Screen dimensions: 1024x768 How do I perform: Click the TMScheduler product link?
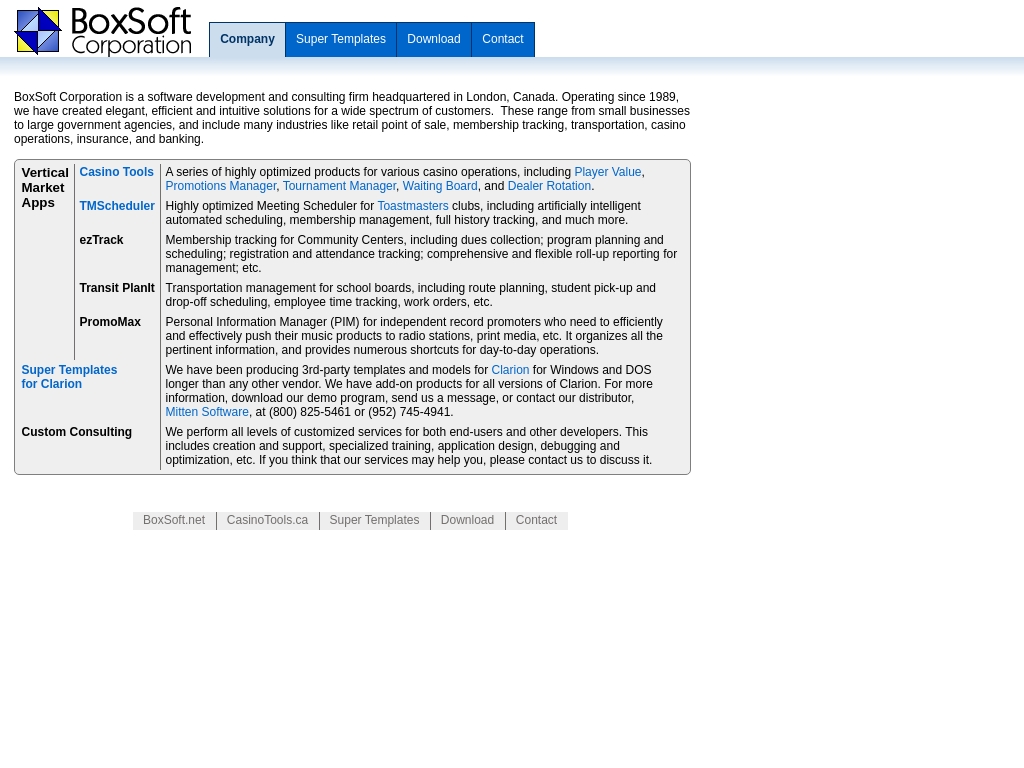(x=116, y=206)
